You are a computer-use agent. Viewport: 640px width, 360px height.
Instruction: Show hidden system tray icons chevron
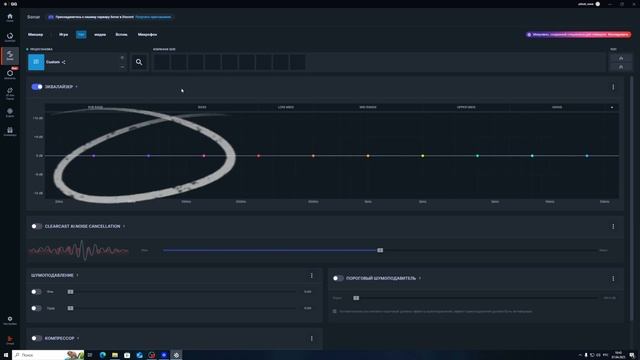point(580,355)
